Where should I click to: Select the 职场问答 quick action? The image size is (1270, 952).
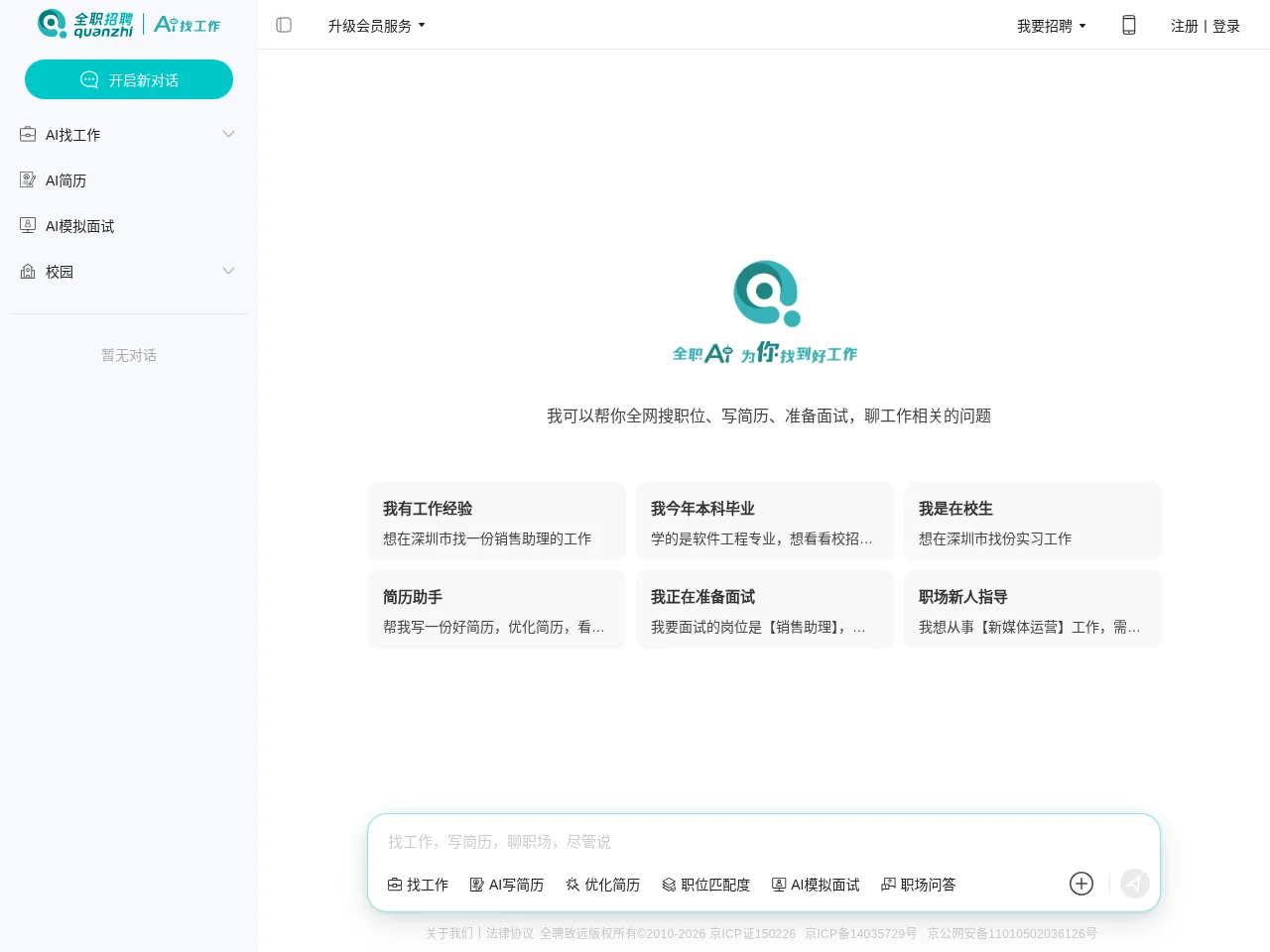[x=919, y=885]
